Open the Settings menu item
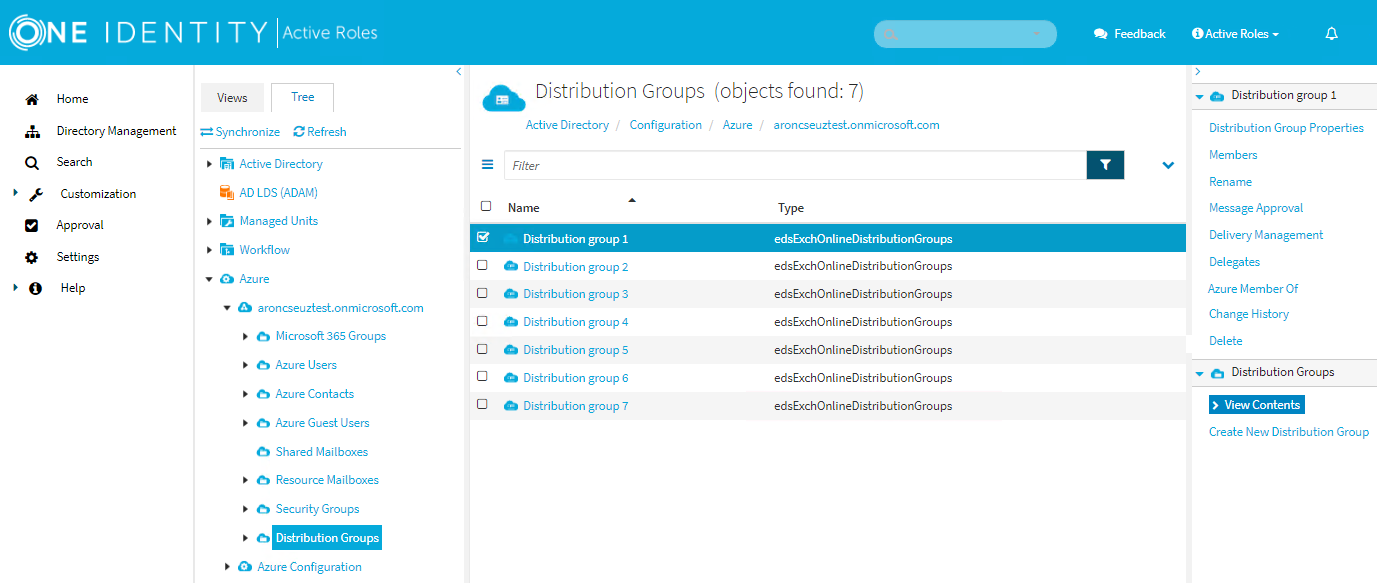The image size is (1377, 583). (x=78, y=257)
